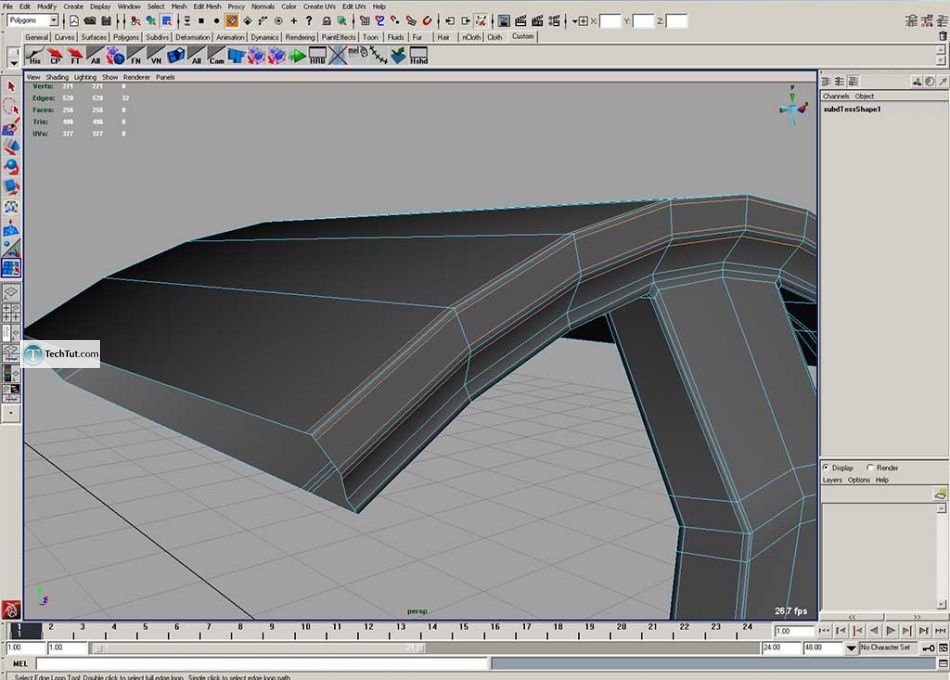Click the Hshd shelf button
This screenshot has height=680, width=950.
coord(418,56)
